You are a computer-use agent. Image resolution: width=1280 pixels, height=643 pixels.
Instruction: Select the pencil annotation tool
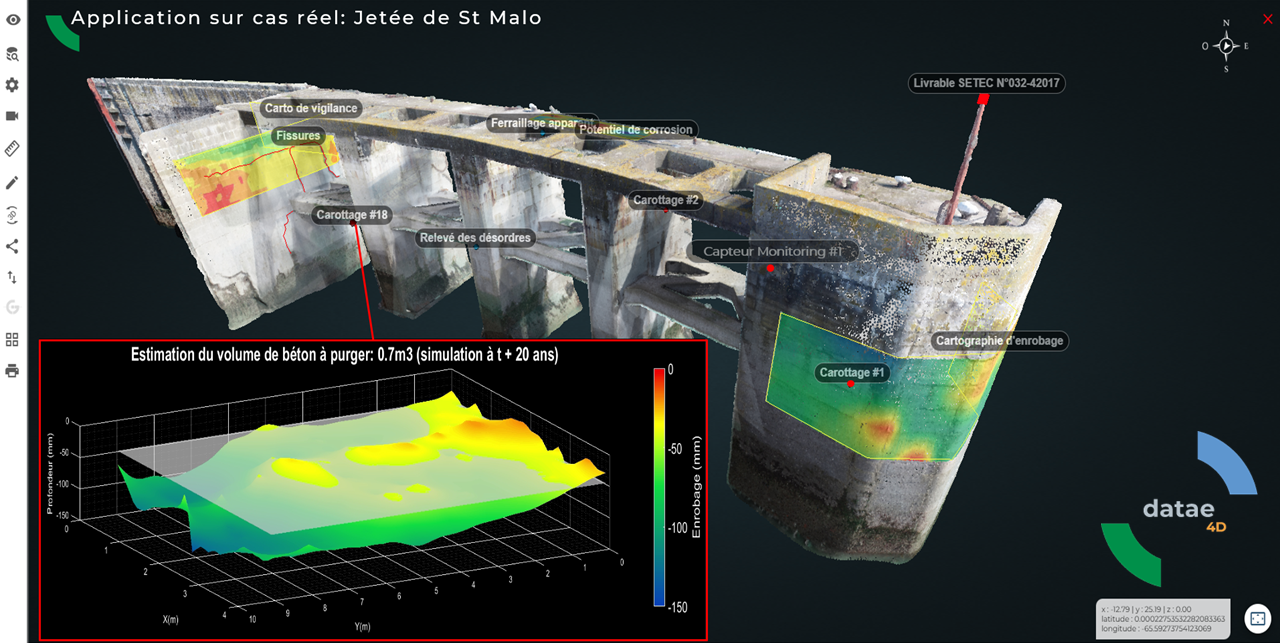click(x=13, y=182)
